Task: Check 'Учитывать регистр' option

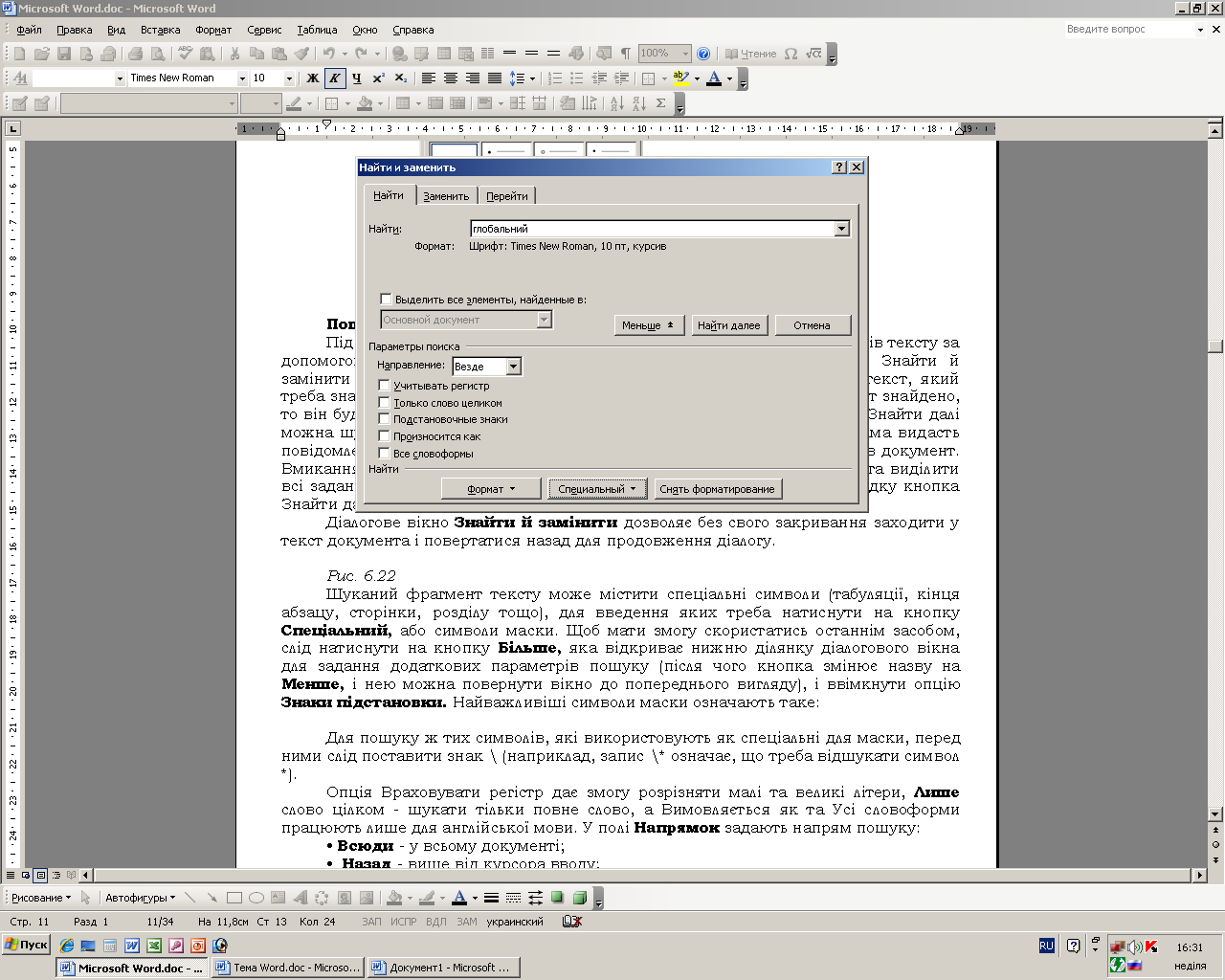Action: point(384,386)
